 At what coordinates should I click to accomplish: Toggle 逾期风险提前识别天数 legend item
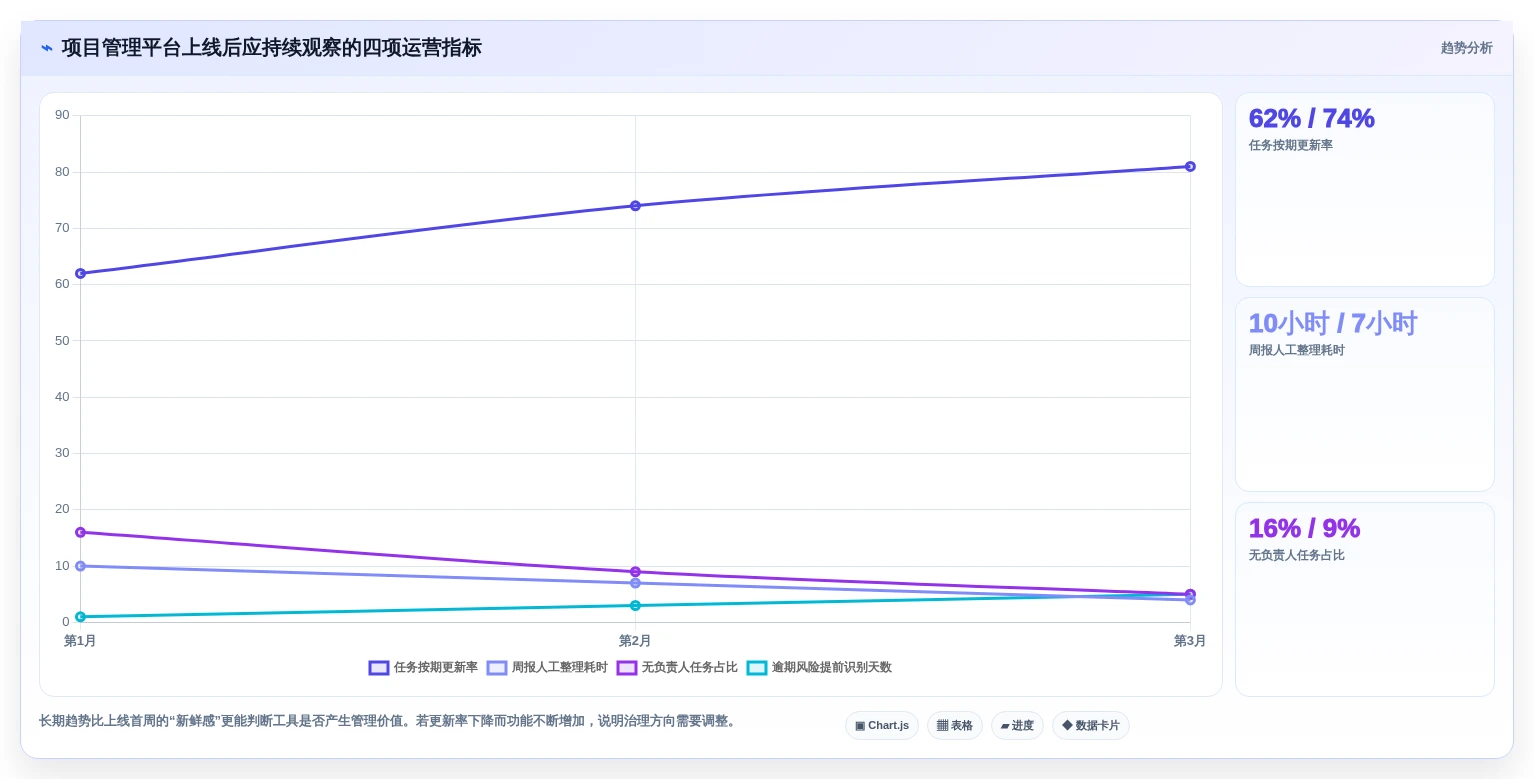(819, 667)
